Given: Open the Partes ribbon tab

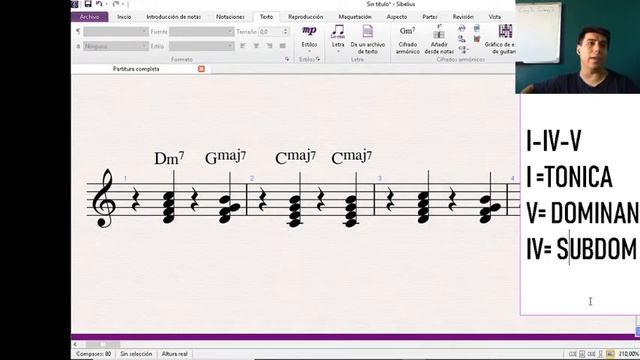Looking at the screenshot, I should (x=430, y=17).
